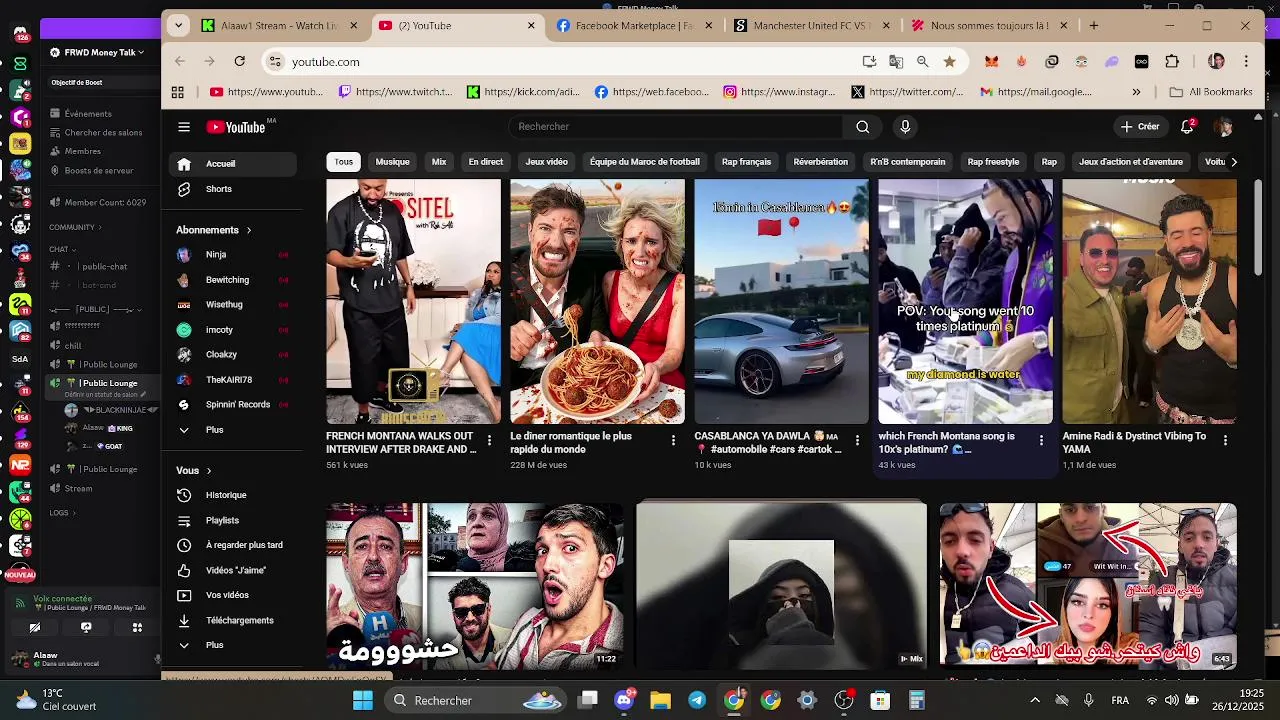Open the YouTube hamburger guide menu

coord(184,127)
